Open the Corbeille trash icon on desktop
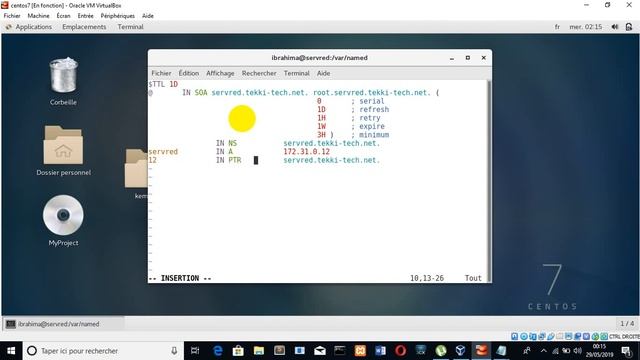Viewport: 640px width, 360px height. click(63, 76)
